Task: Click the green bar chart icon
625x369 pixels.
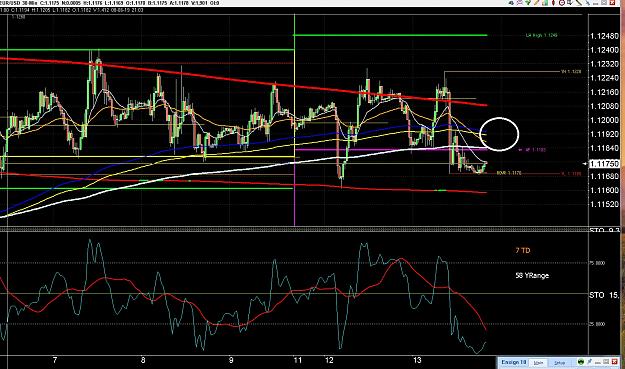Action: point(545,3)
